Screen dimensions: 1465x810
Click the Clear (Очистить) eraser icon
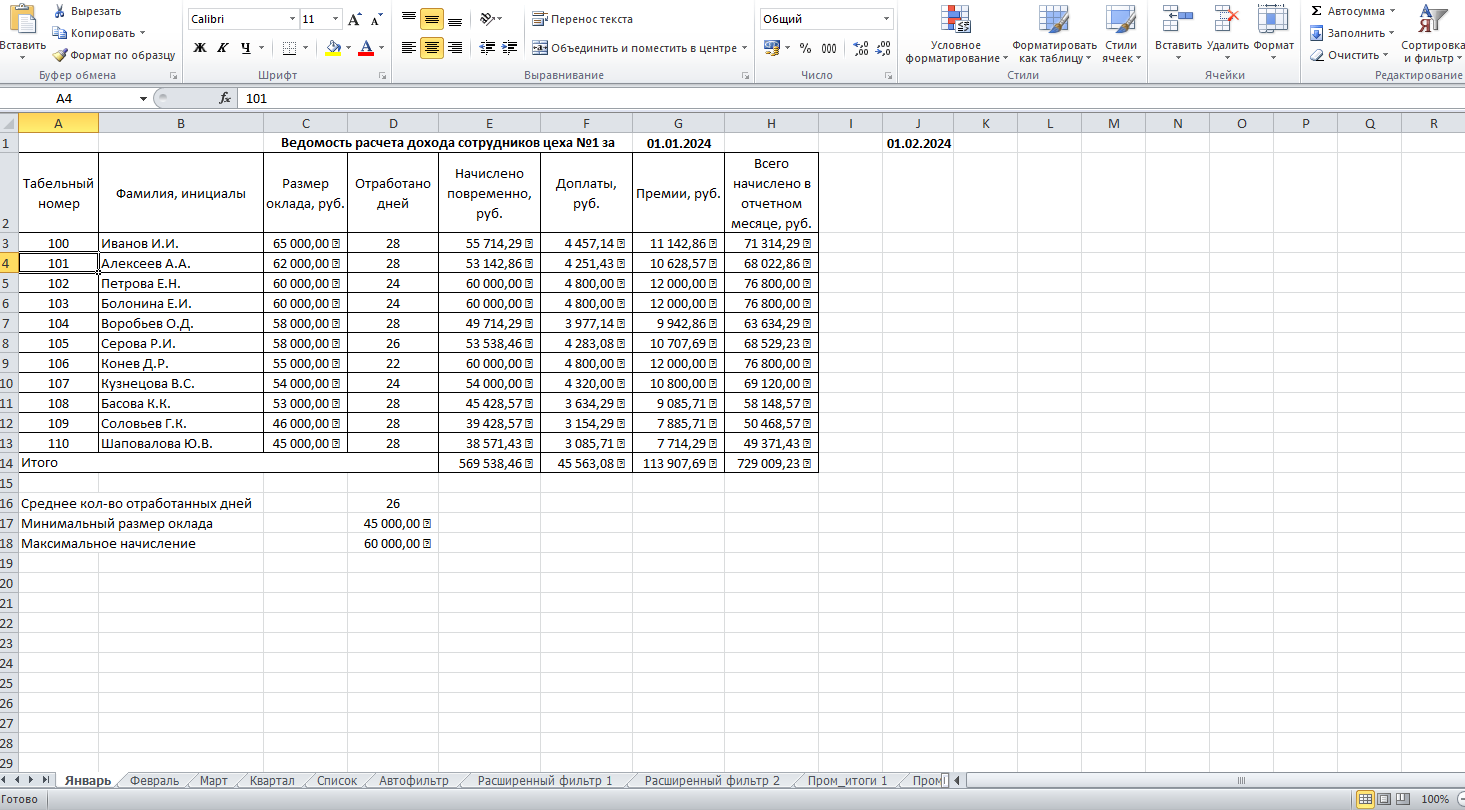(x=1317, y=55)
